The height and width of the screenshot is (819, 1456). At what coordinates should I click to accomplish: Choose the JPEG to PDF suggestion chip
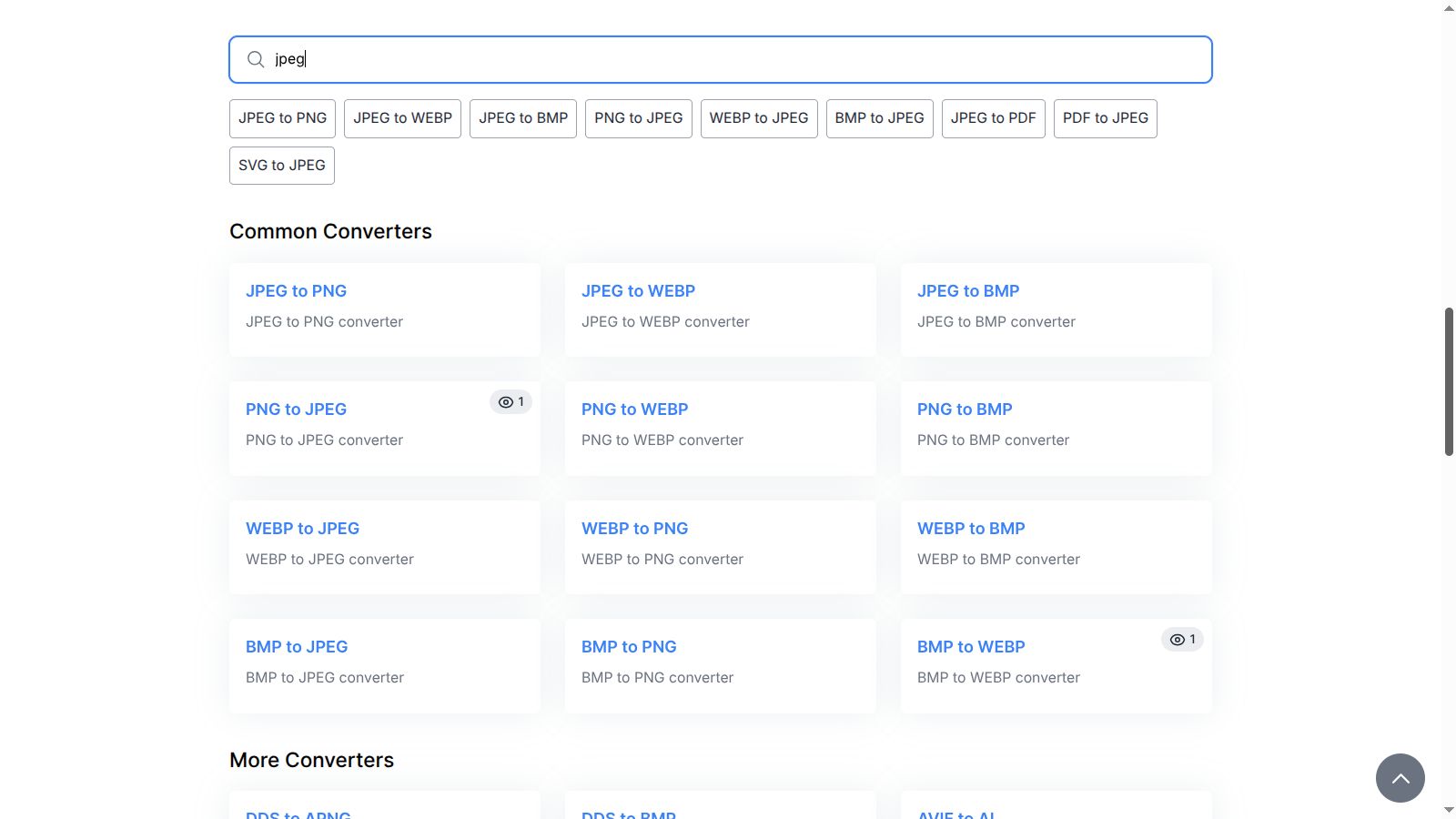[x=994, y=118]
